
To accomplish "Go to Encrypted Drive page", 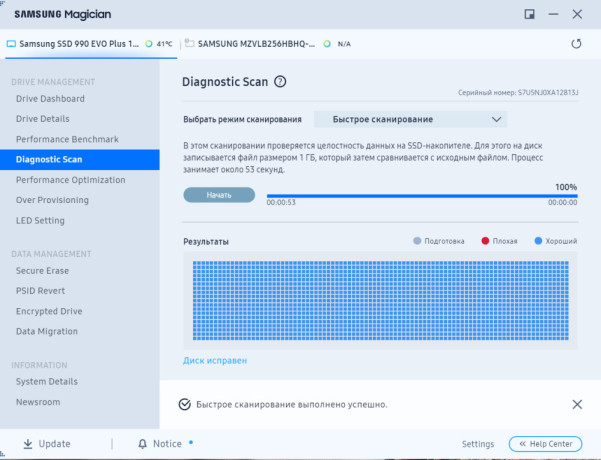I will point(49,311).
